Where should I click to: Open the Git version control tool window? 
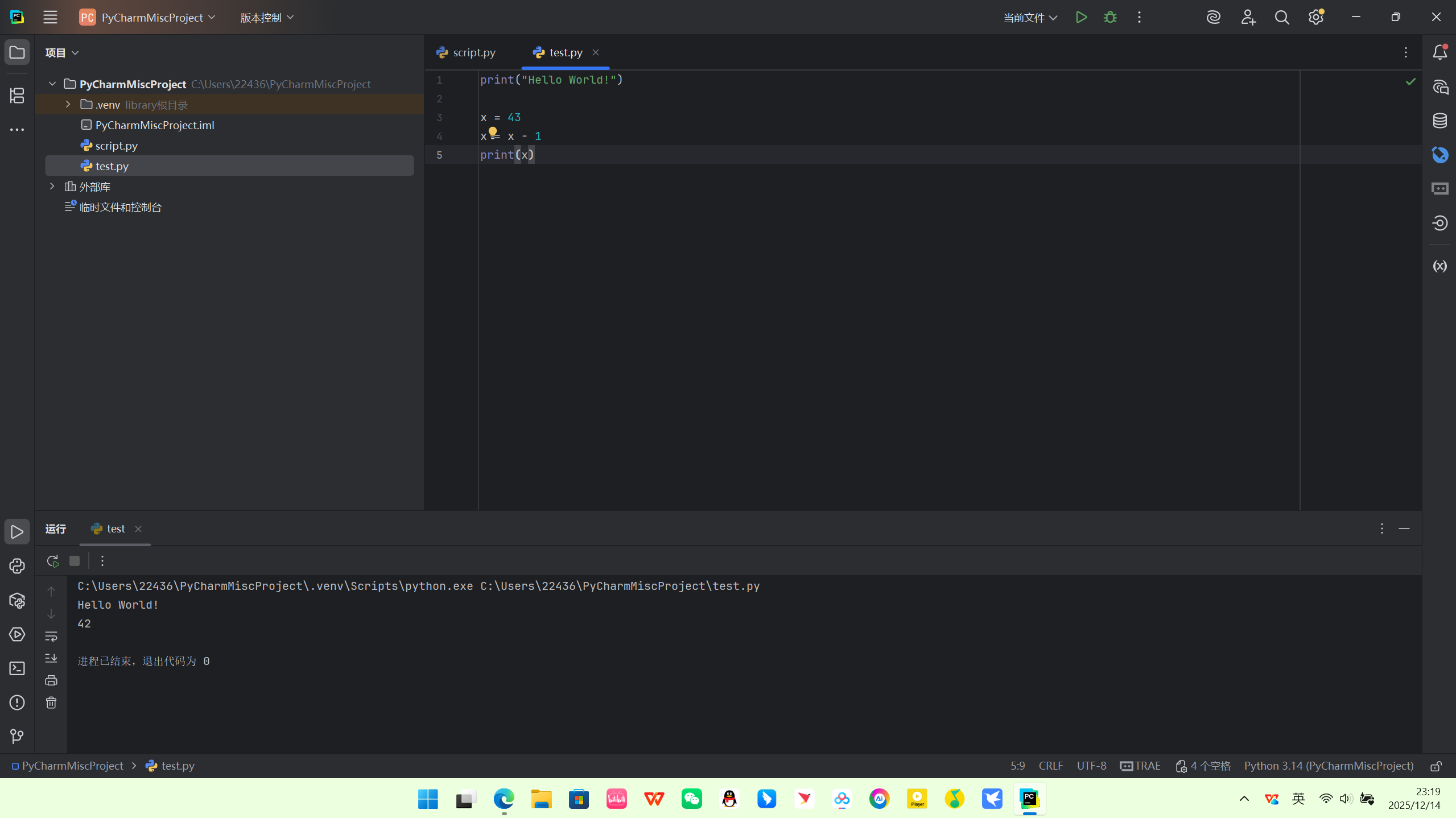[17, 737]
